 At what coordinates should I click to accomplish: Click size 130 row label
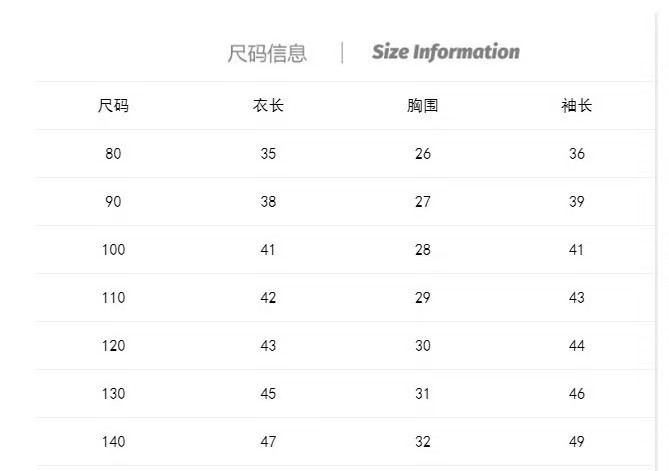point(113,394)
